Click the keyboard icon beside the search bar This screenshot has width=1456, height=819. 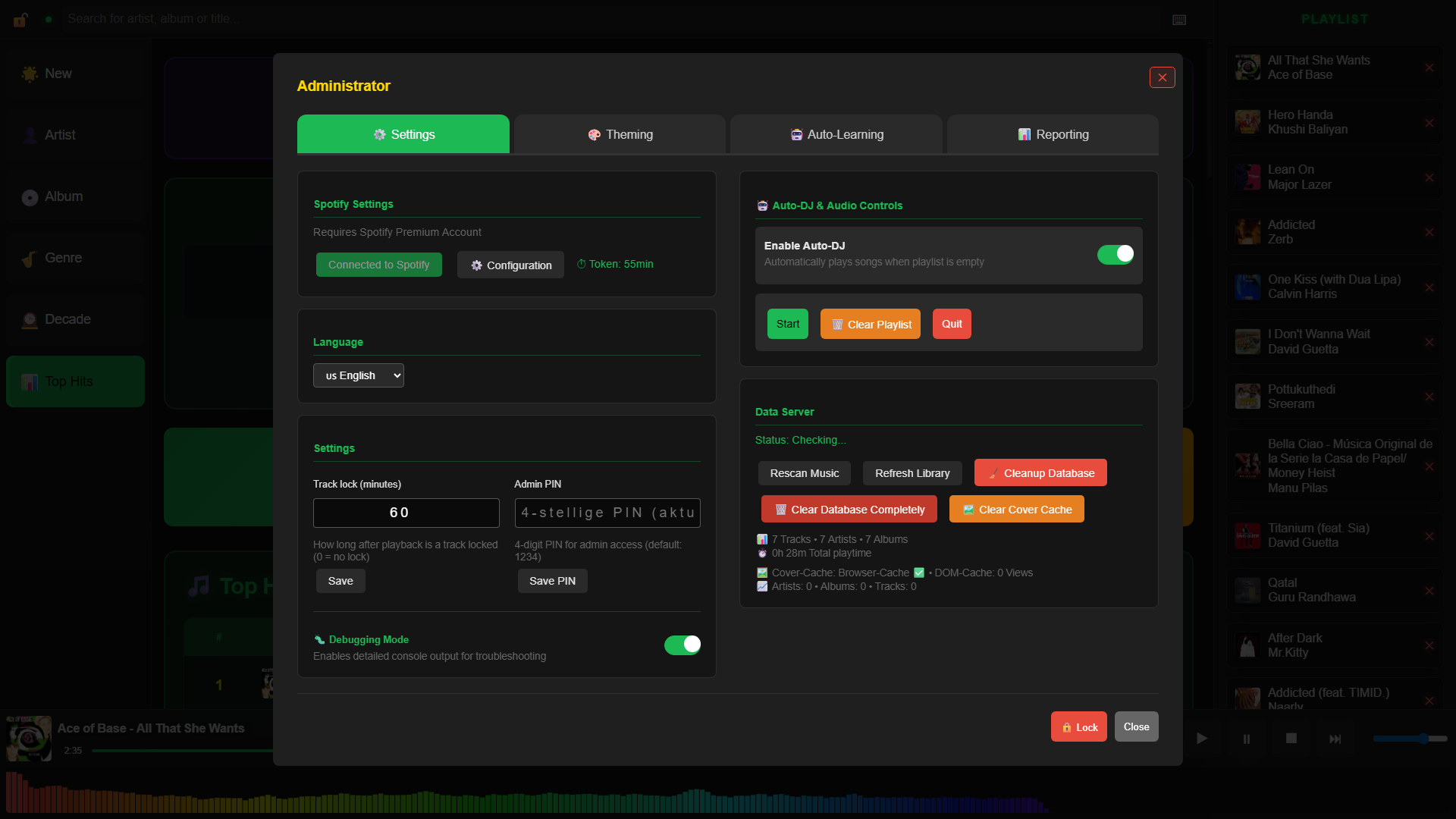coord(1178,20)
